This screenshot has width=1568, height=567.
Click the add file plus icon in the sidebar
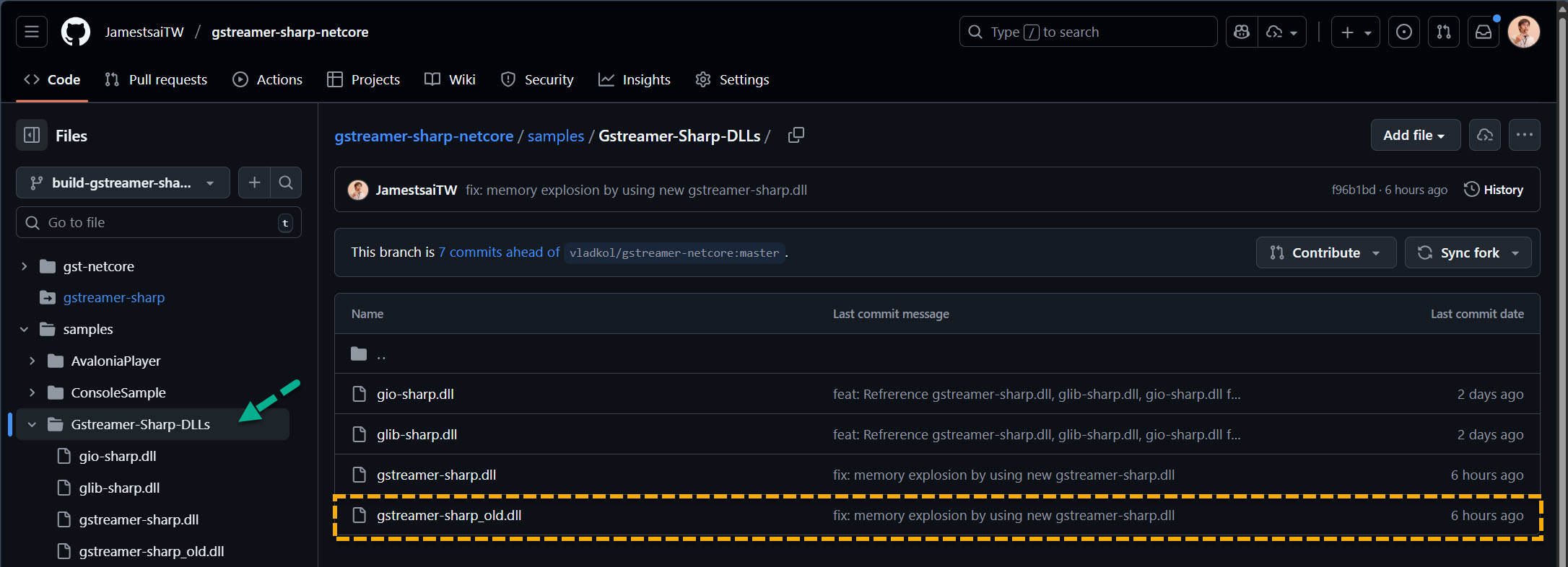pos(254,183)
